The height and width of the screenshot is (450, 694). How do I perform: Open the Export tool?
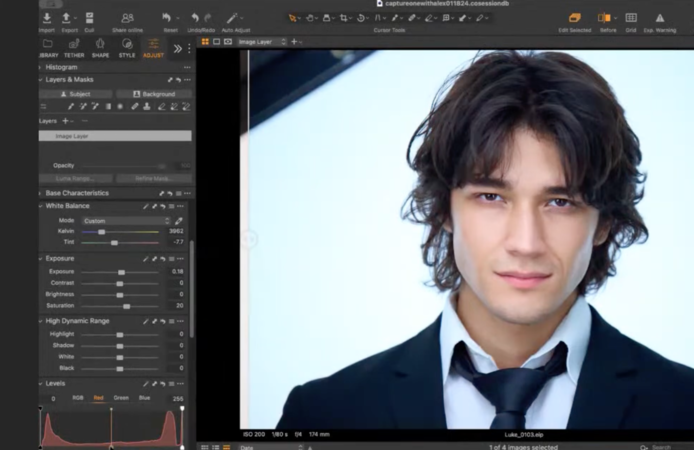[66, 18]
